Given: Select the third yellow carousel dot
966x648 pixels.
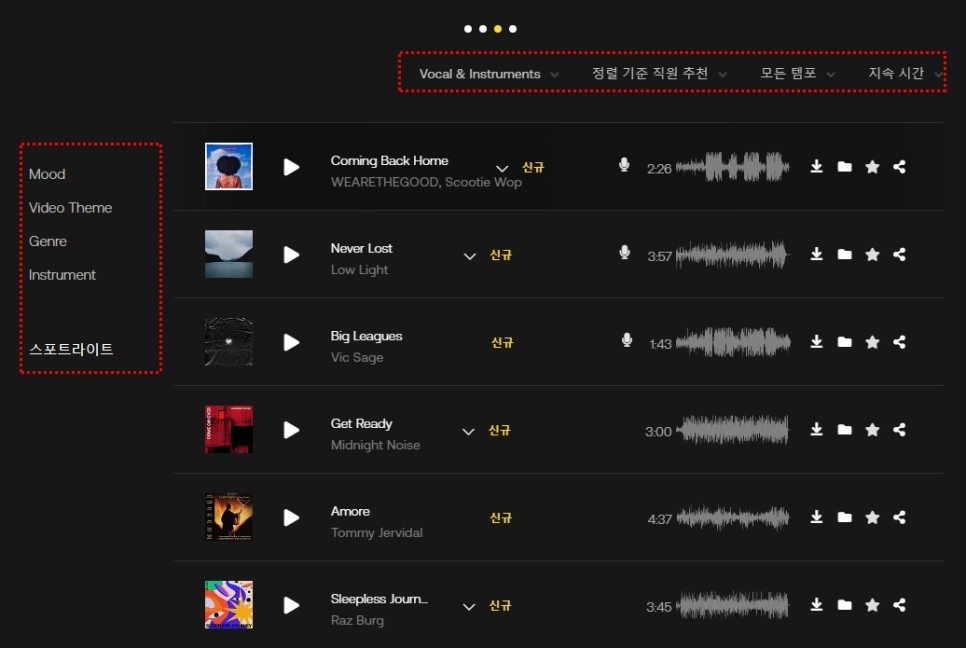Looking at the screenshot, I should 498,29.
